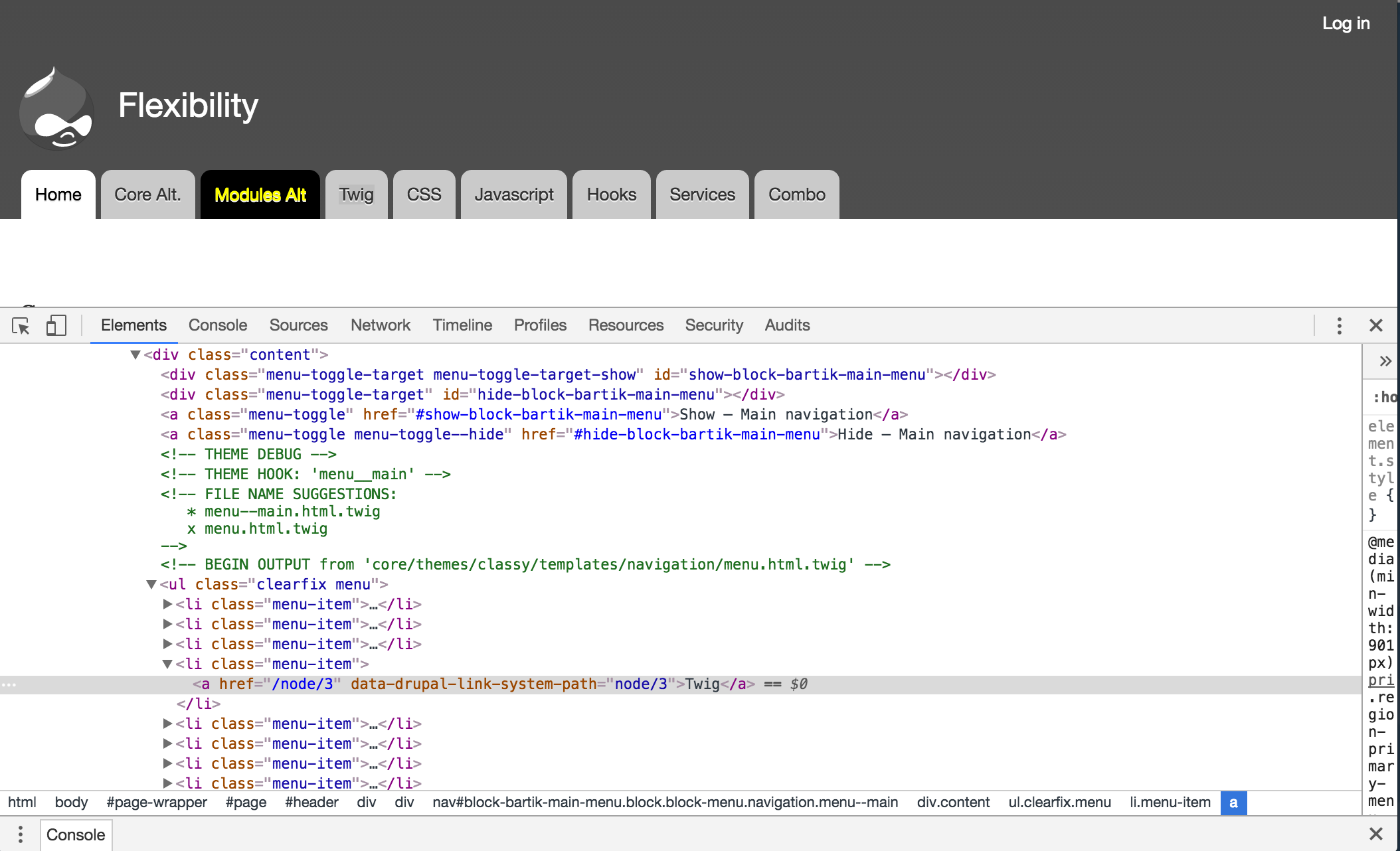Image resolution: width=1400 pixels, height=851 pixels.
Task: Close the Console drawer
Action: click(x=1375, y=834)
